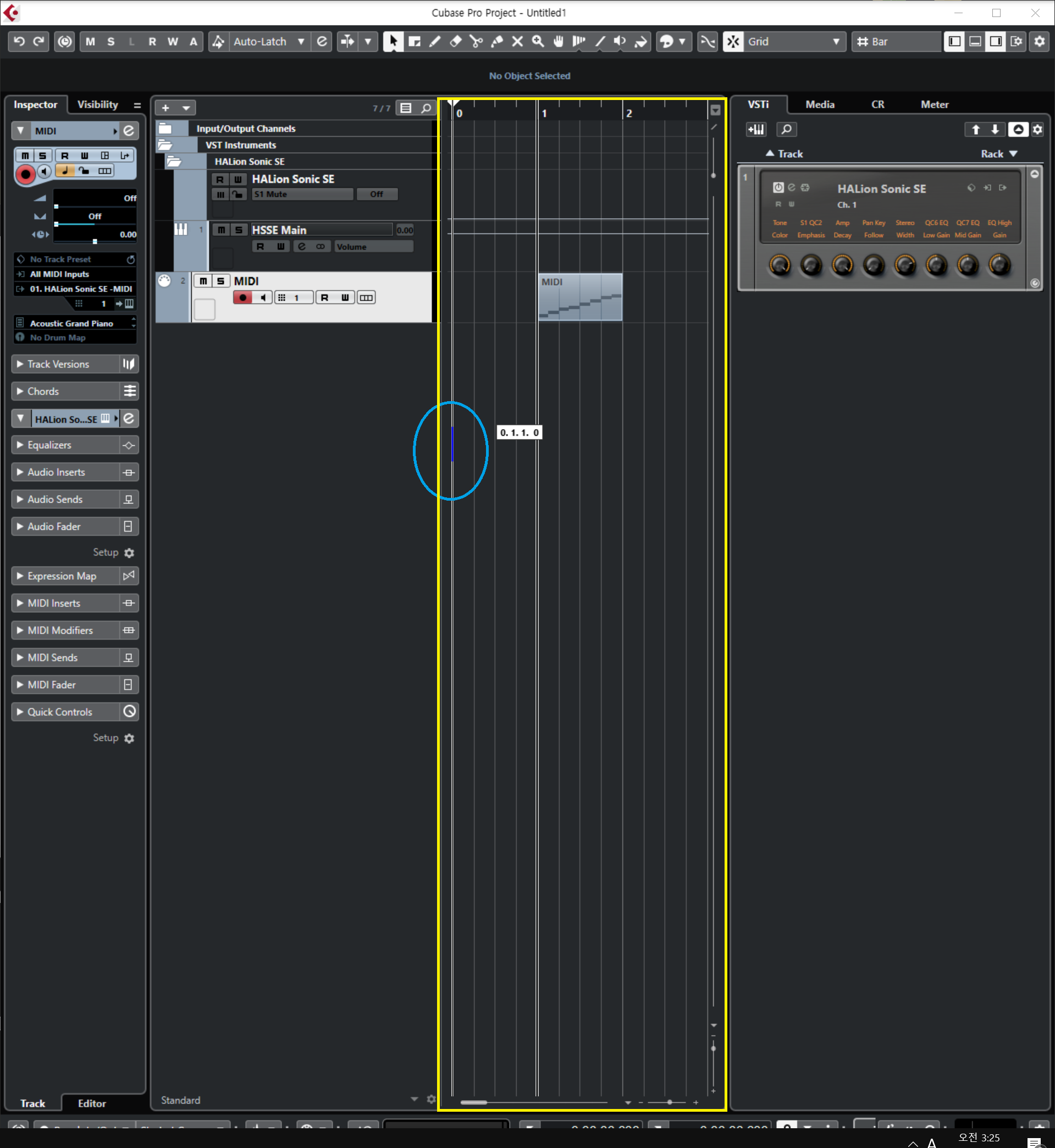
Task: Mute the MIDI track in track list
Action: point(203,281)
